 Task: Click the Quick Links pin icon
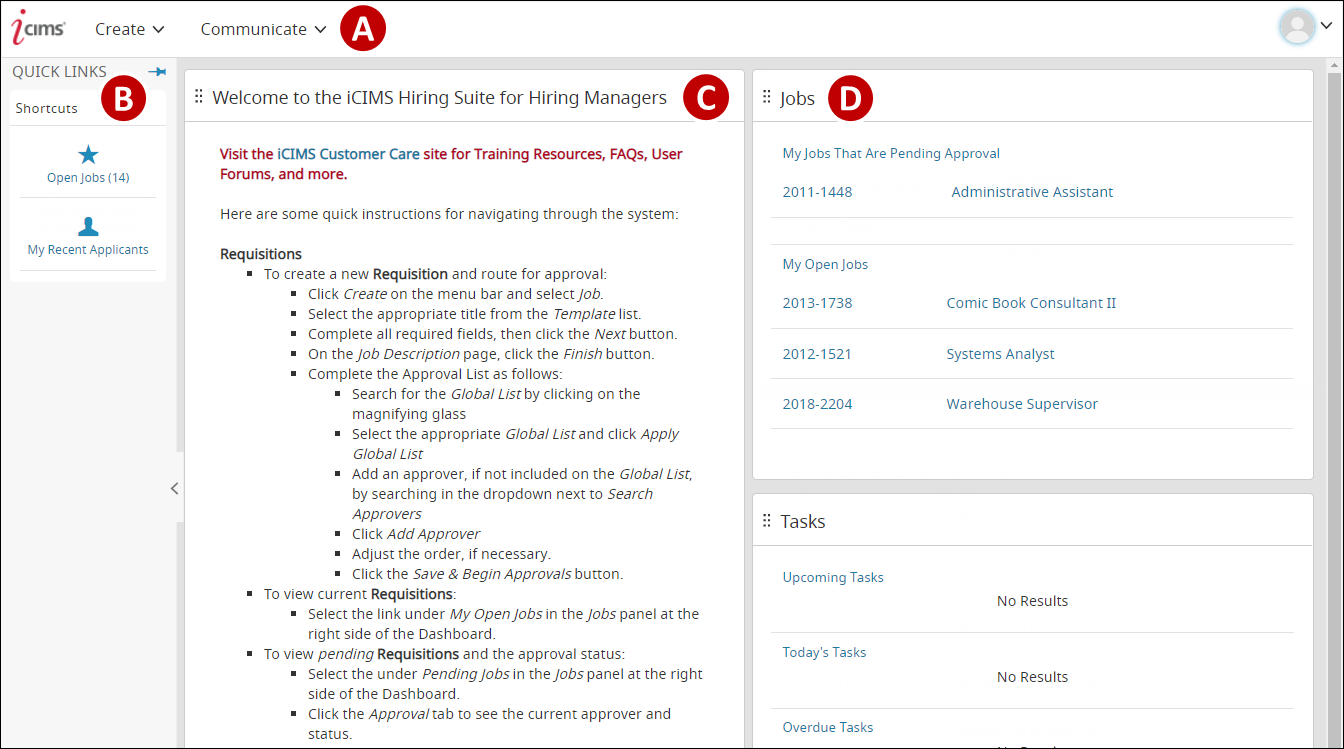point(157,72)
